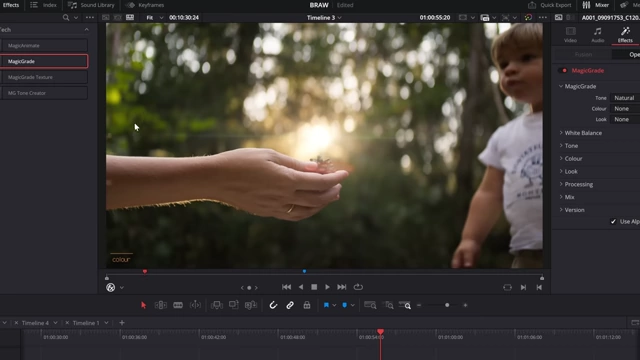This screenshot has width=640, height=360.
Task: Toggle timeline Snapping magnet icon
Action: (x=273, y=305)
